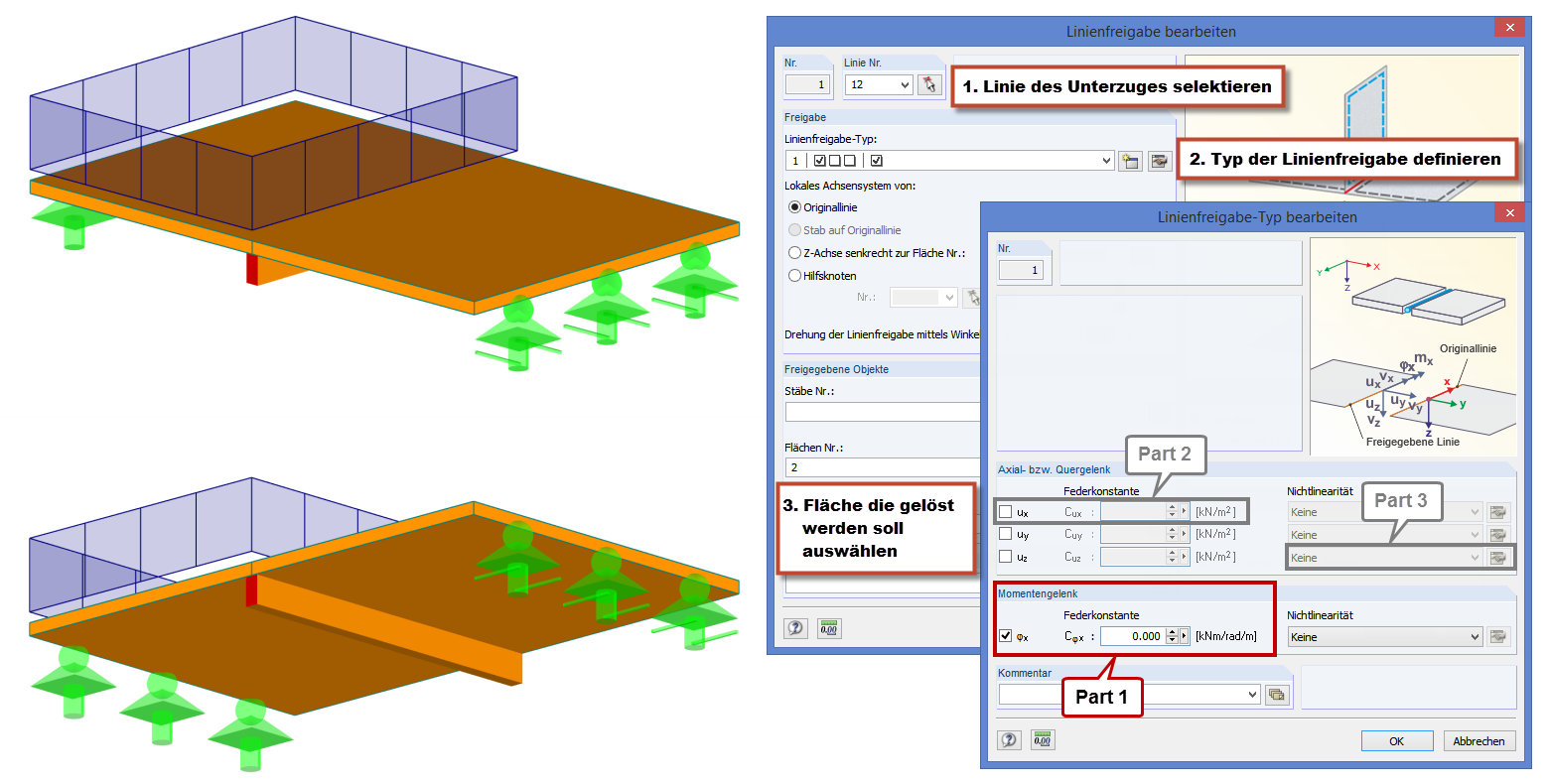
Task: Click Nr. field in Linienfreigabe-Typ bearbeiten
Action: pyautogui.click(x=1021, y=270)
